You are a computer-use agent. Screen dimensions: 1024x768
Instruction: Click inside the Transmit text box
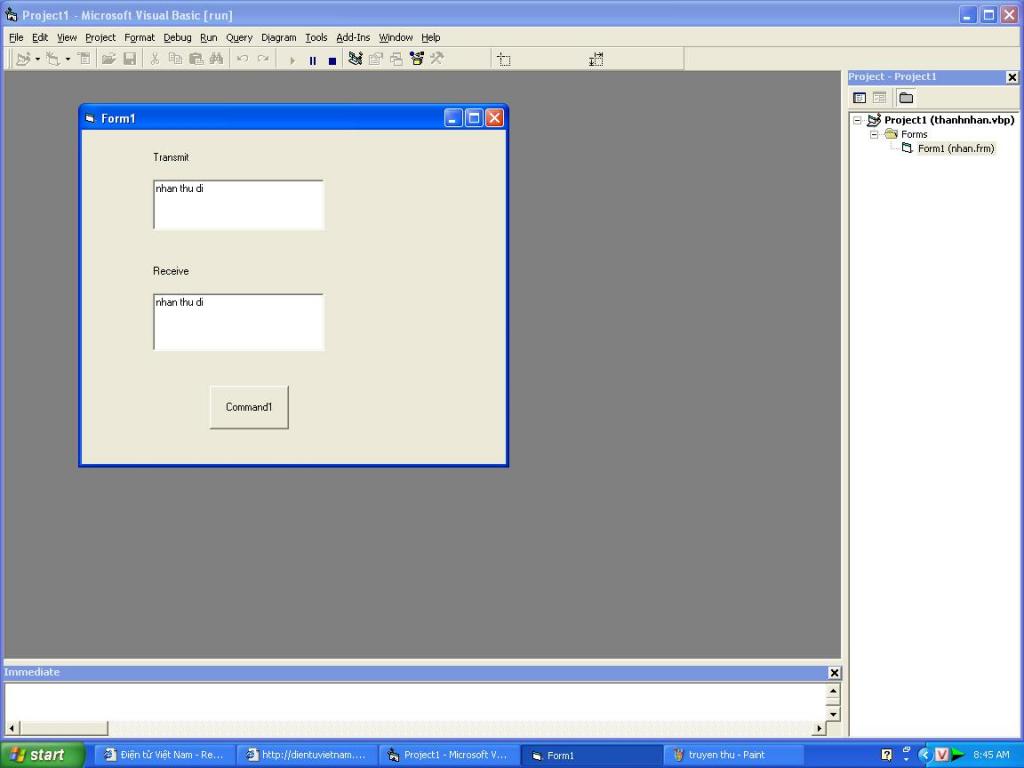click(x=238, y=205)
